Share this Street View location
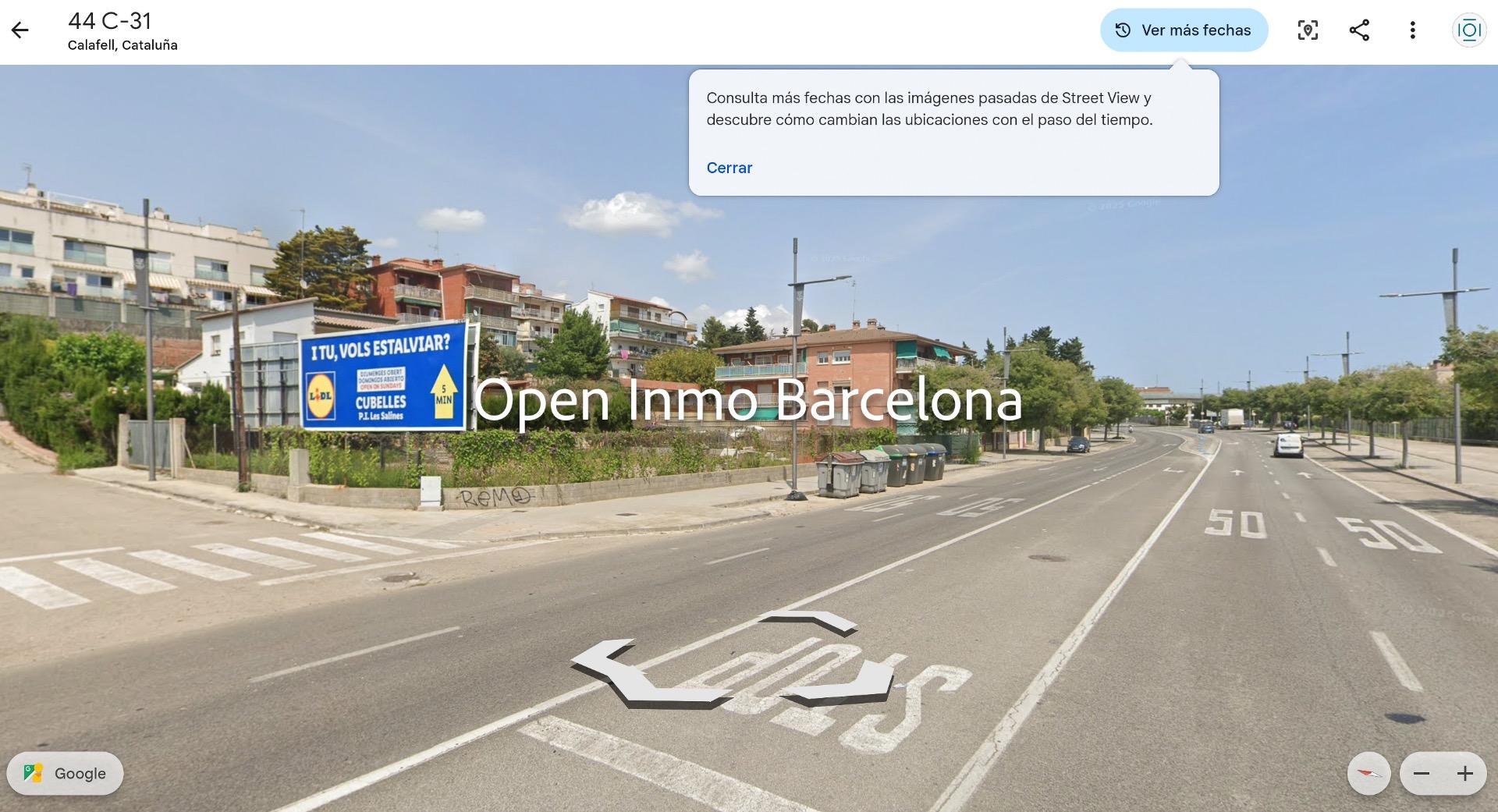 (1359, 30)
